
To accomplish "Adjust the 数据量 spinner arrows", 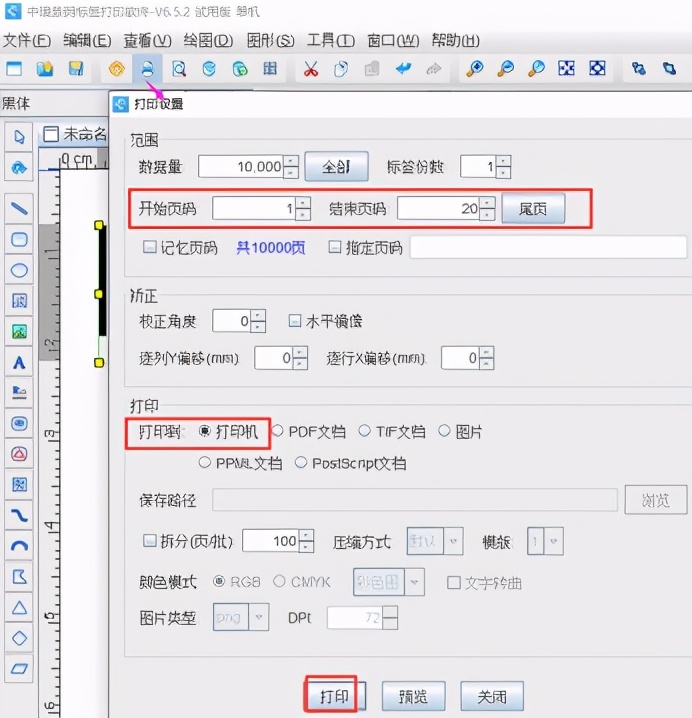I will point(291,167).
